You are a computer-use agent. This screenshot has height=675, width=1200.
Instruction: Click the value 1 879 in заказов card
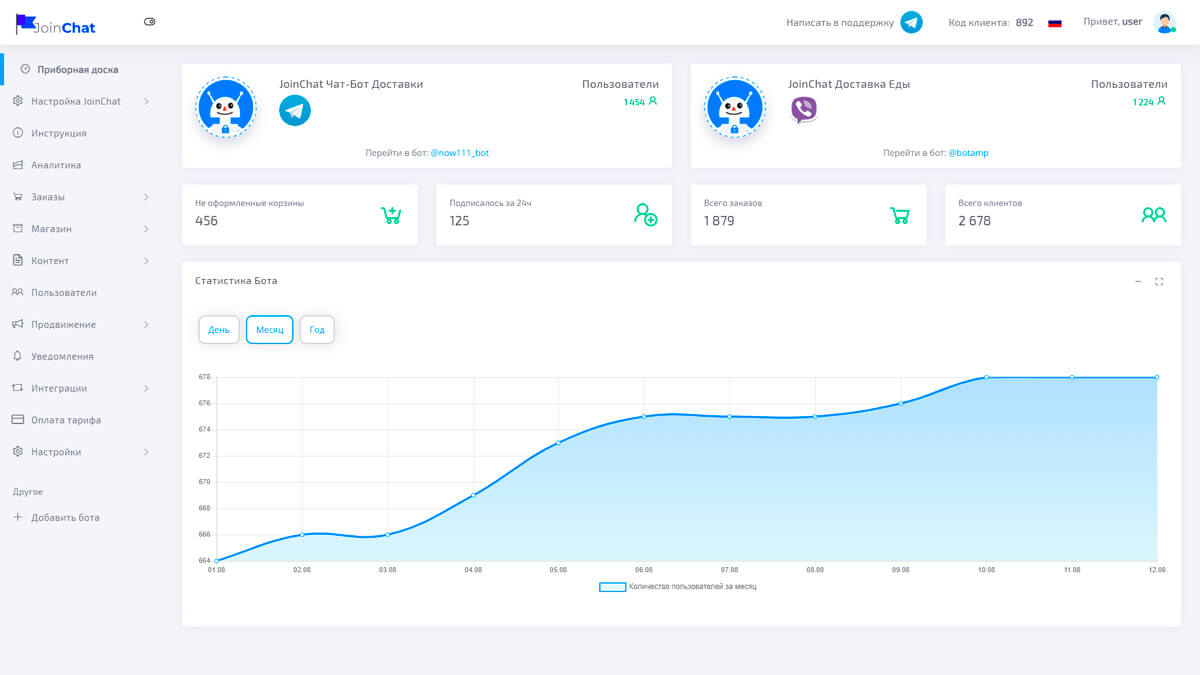[719, 221]
